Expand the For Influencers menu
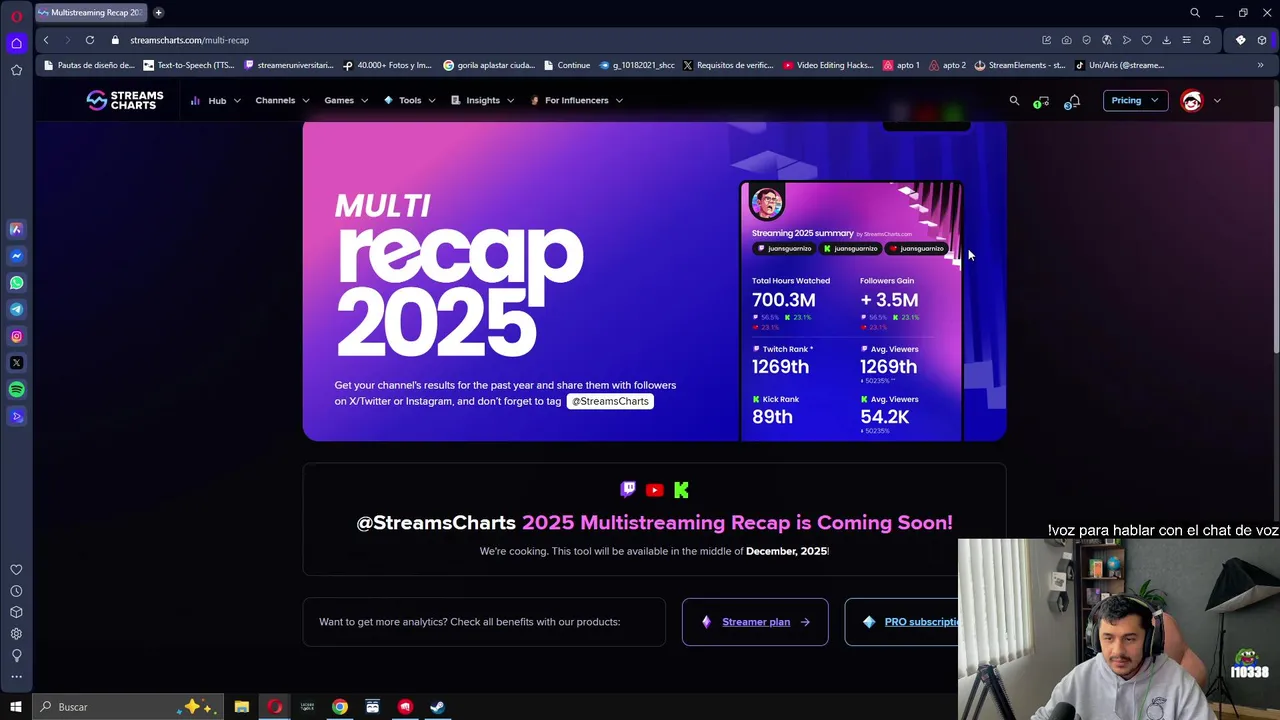Screen dimensions: 1280x720 pyautogui.click(x=576, y=100)
